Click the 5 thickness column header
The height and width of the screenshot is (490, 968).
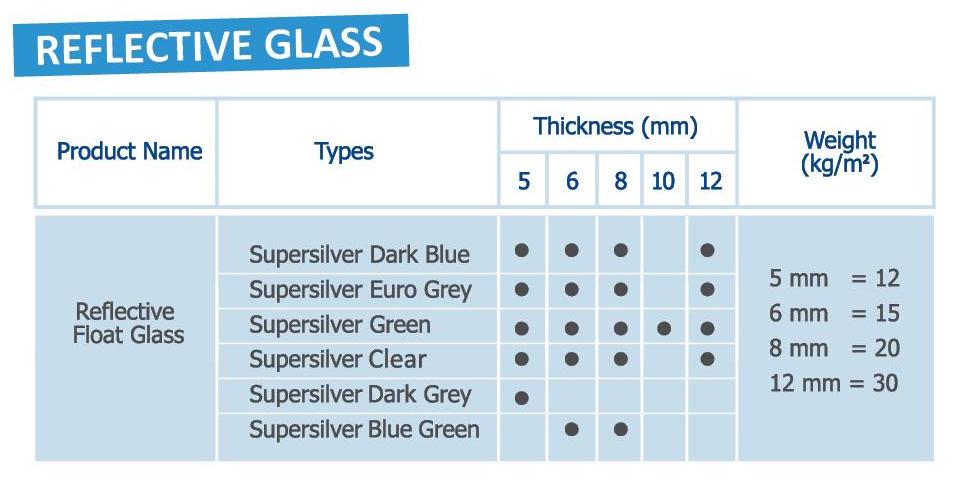(x=523, y=182)
